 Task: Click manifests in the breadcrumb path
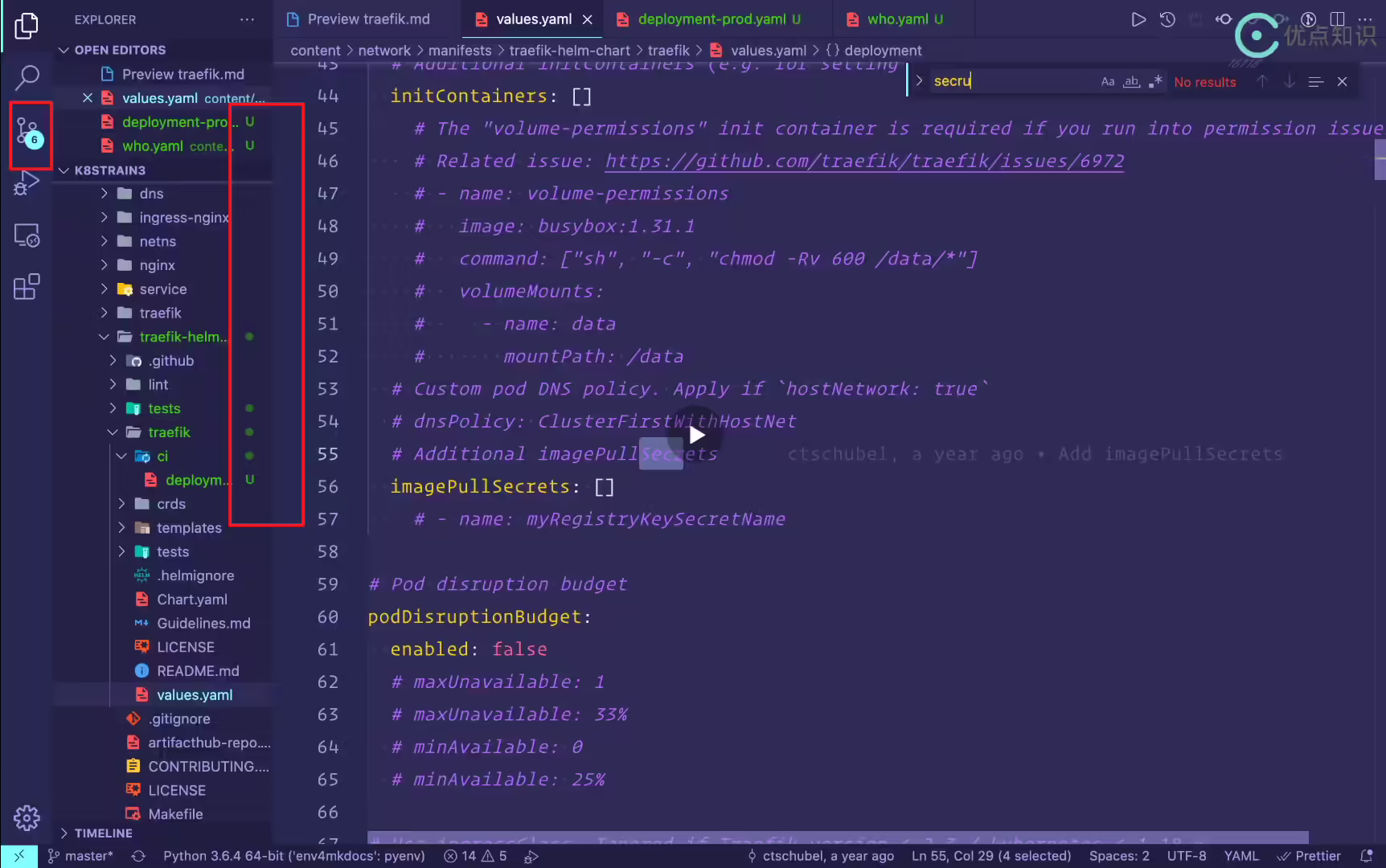[460, 51]
